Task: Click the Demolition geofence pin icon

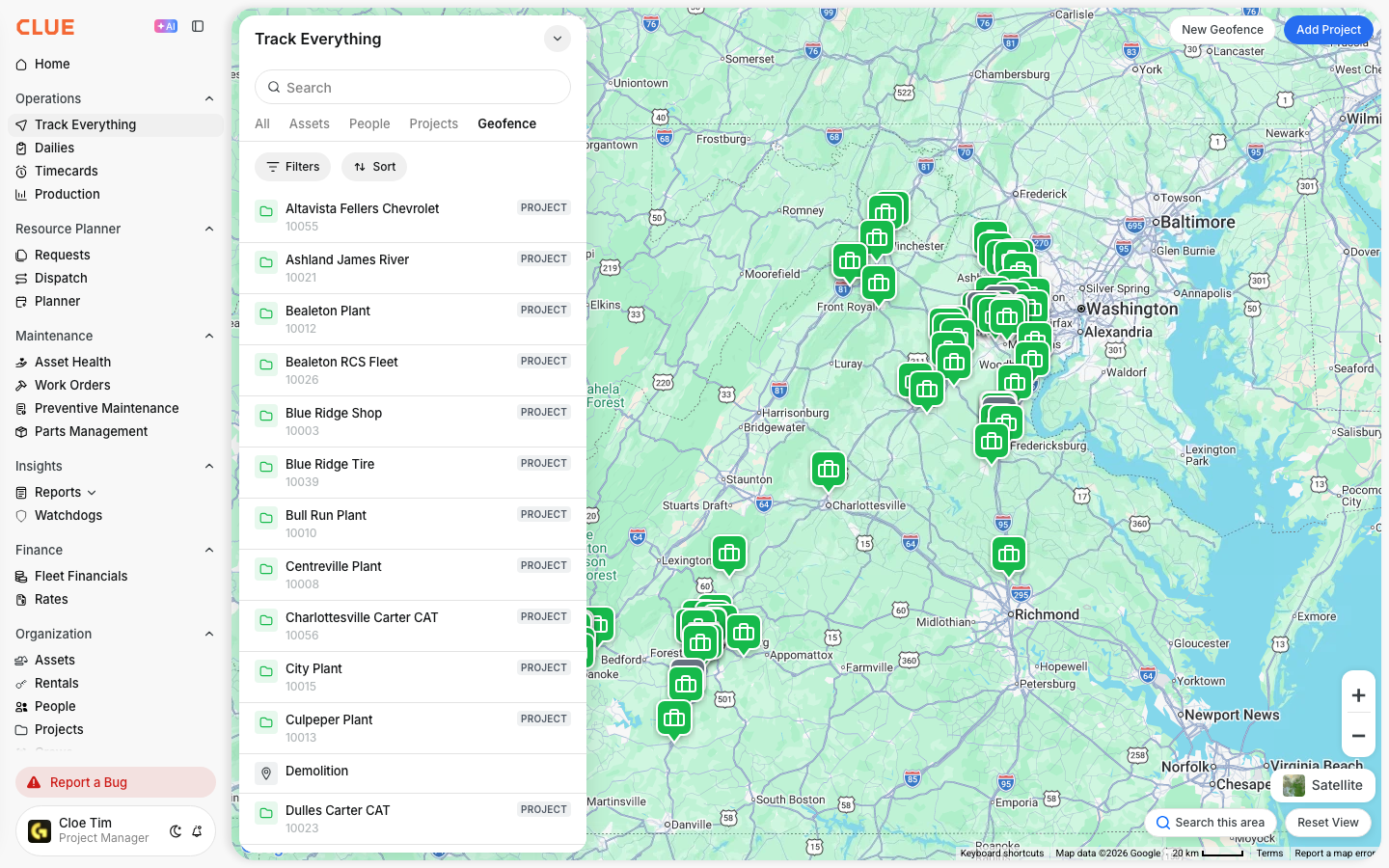Action: (x=266, y=773)
